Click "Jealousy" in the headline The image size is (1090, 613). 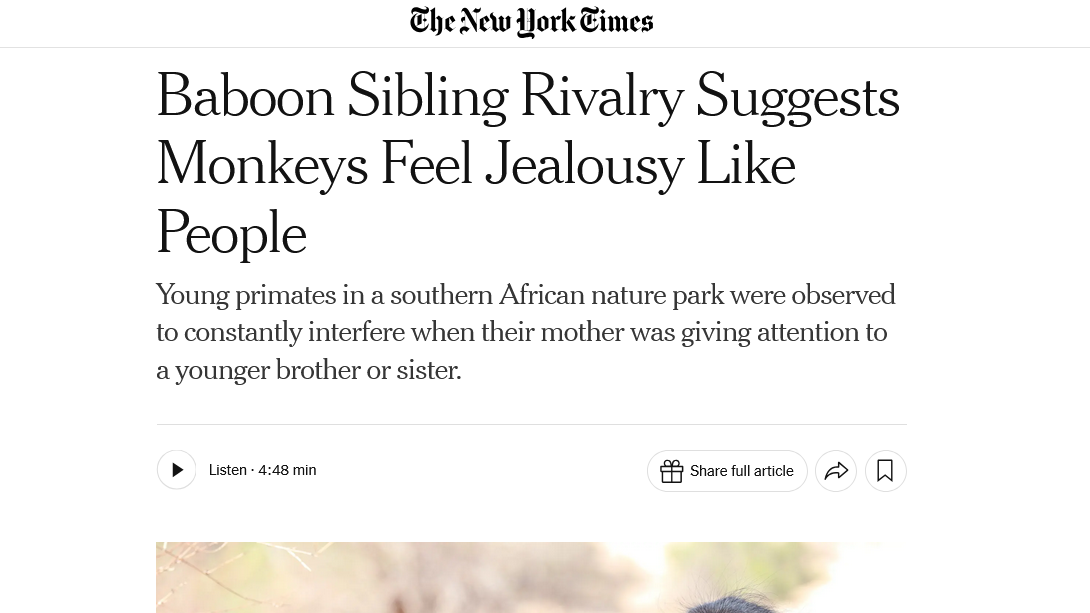point(584,166)
